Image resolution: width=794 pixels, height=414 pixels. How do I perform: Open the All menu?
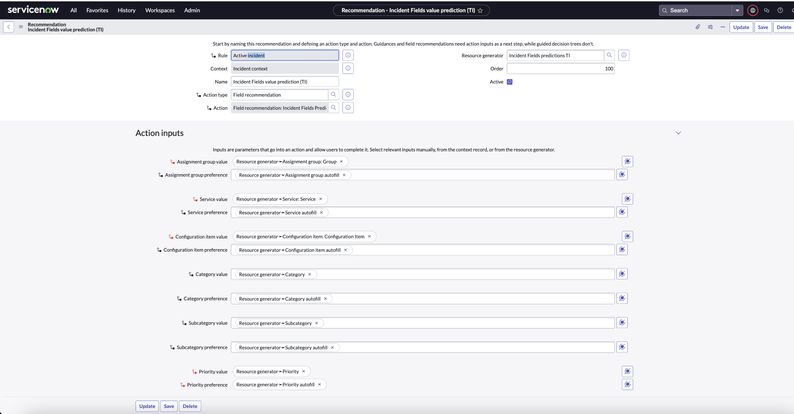pos(73,10)
